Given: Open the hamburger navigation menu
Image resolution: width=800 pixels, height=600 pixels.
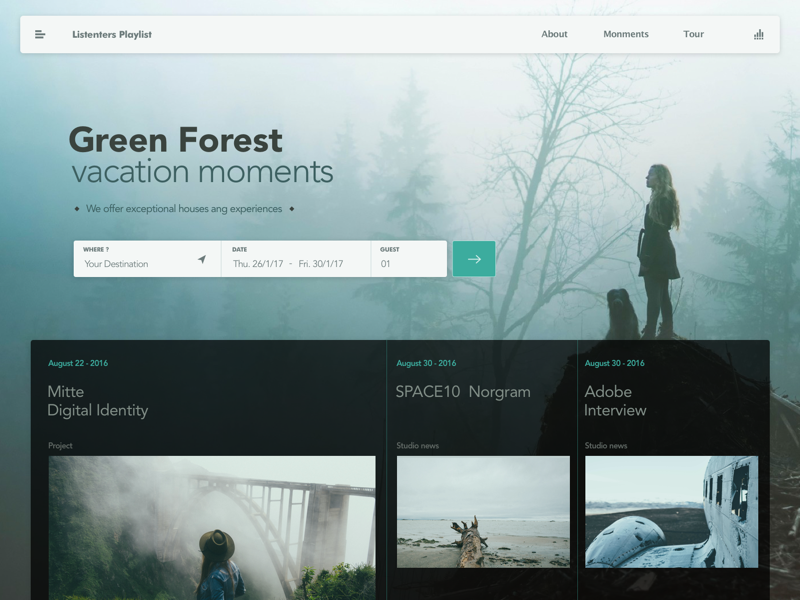Looking at the screenshot, I should (x=40, y=34).
